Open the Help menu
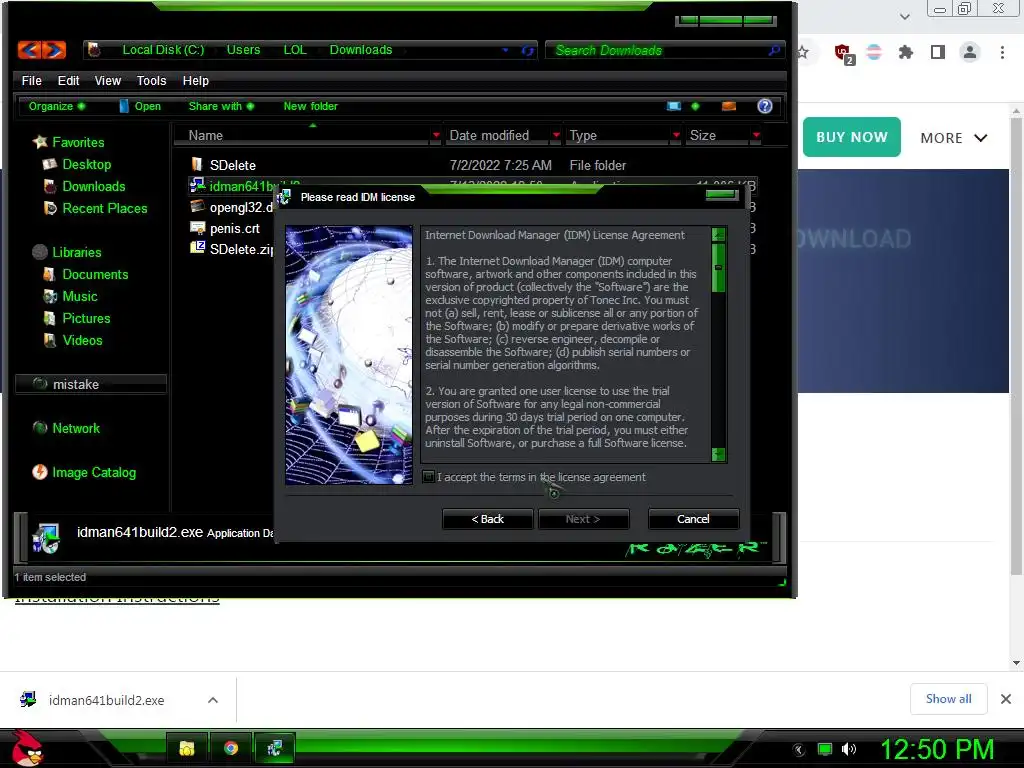 tap(195, 80)
